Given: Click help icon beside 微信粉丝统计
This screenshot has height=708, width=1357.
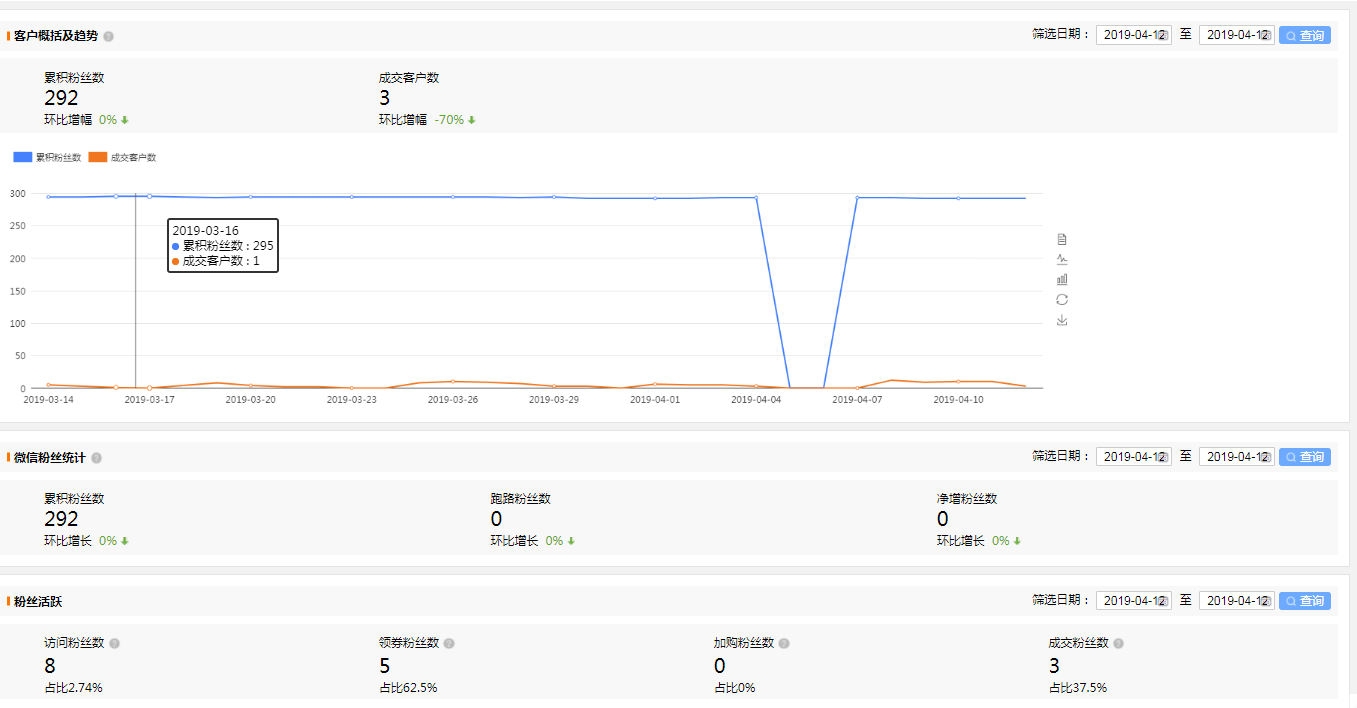Looking at the screenshot, I should 96,458.
